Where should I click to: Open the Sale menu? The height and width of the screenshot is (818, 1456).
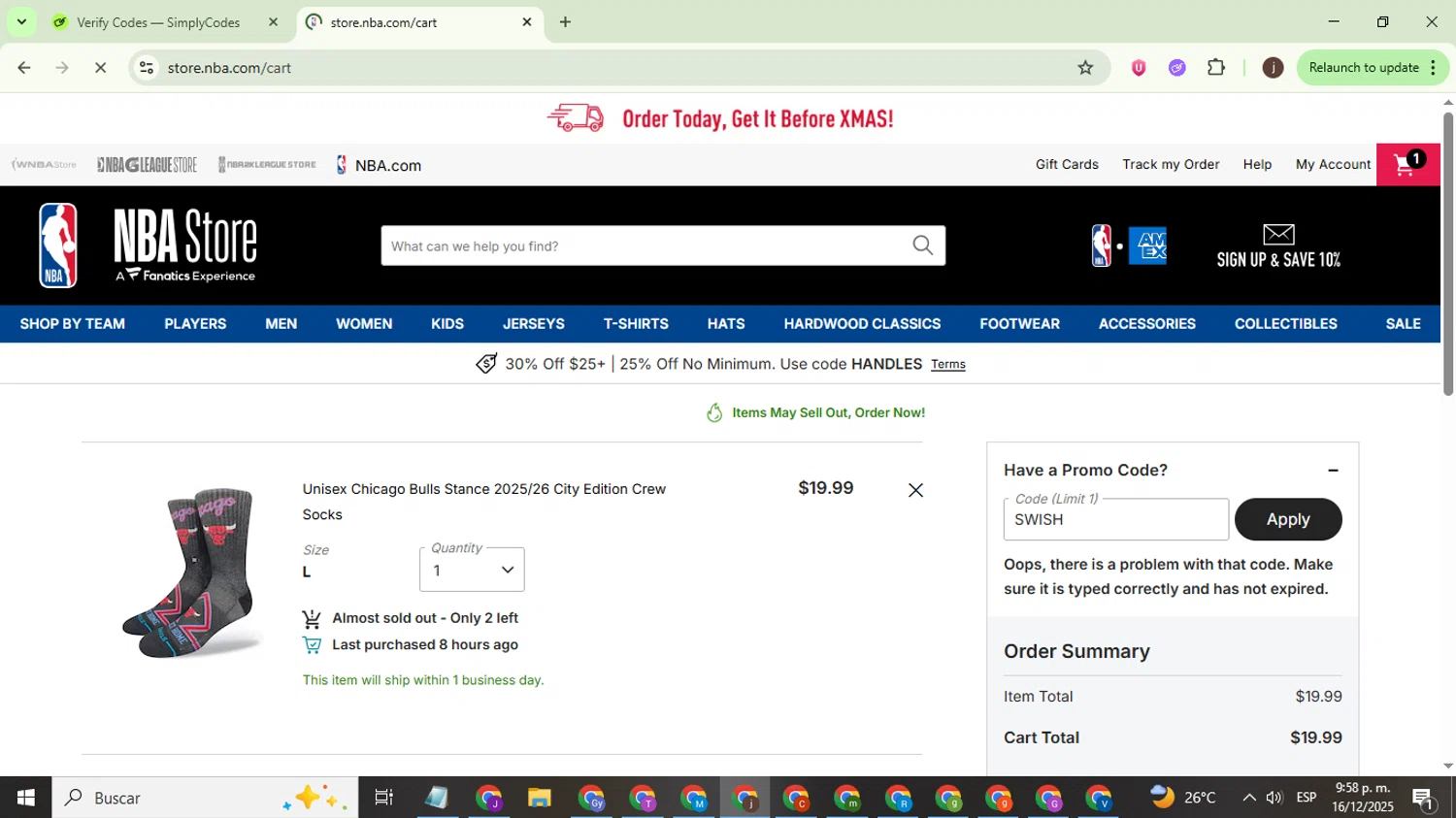coord(1403,324)
